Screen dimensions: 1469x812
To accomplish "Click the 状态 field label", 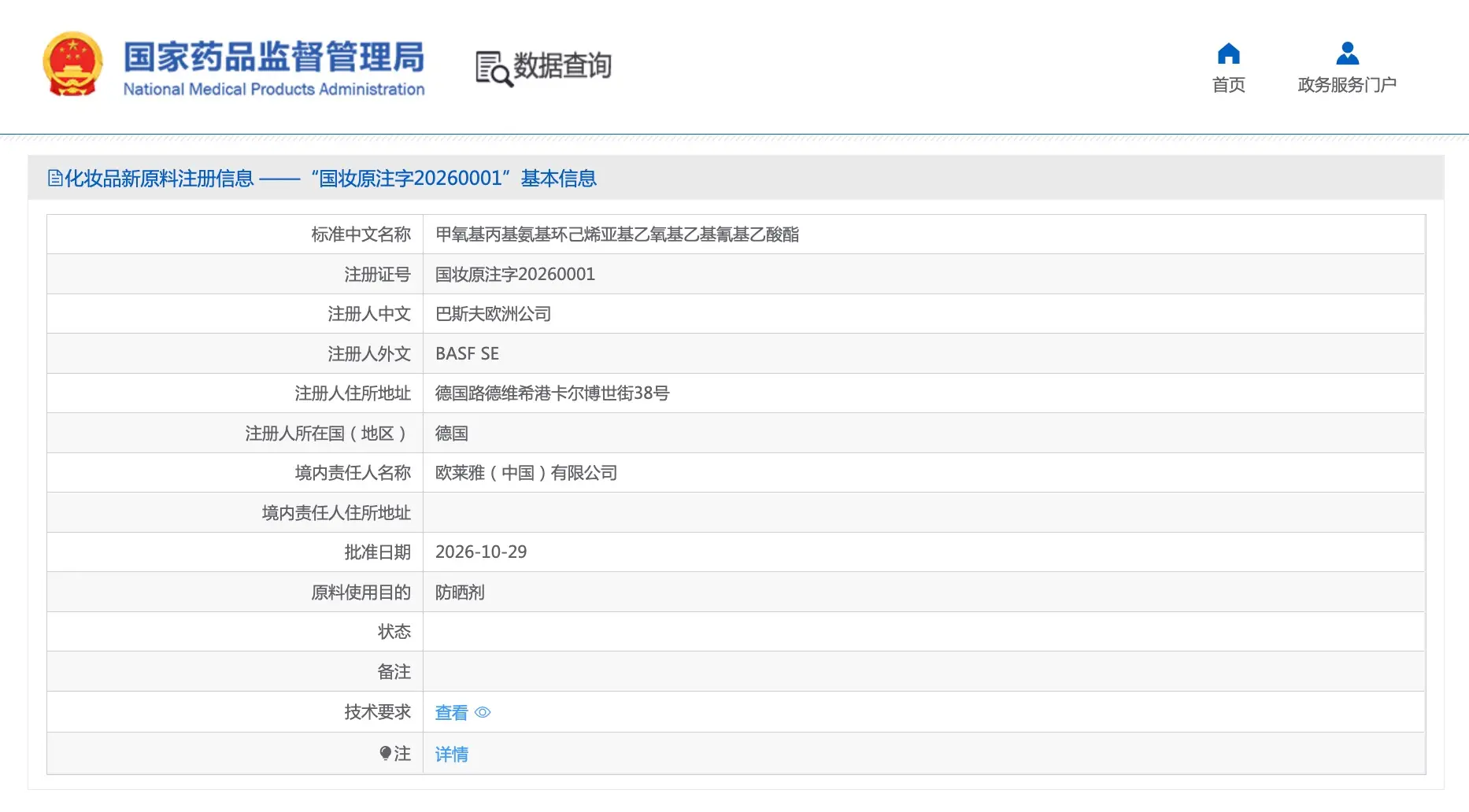I will [x=394, y=632].
